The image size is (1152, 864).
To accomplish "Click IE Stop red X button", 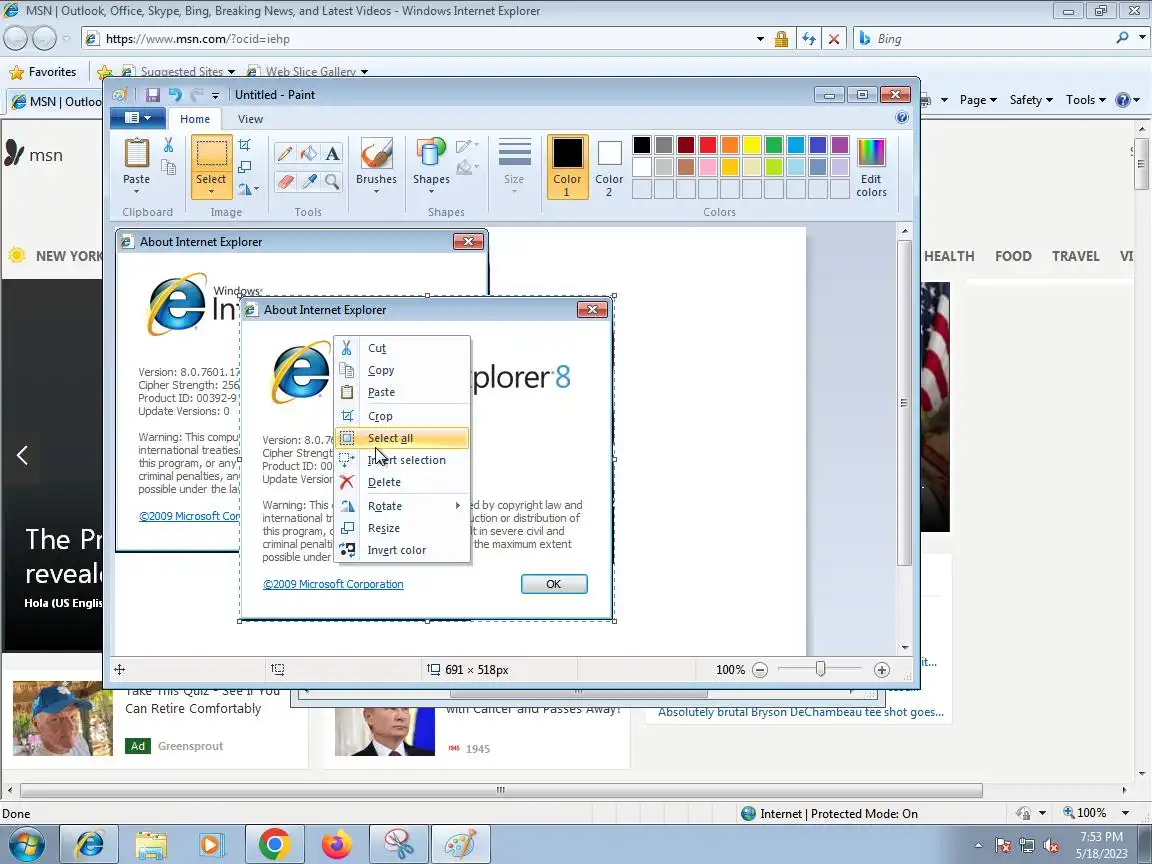I will coord(834,39).
